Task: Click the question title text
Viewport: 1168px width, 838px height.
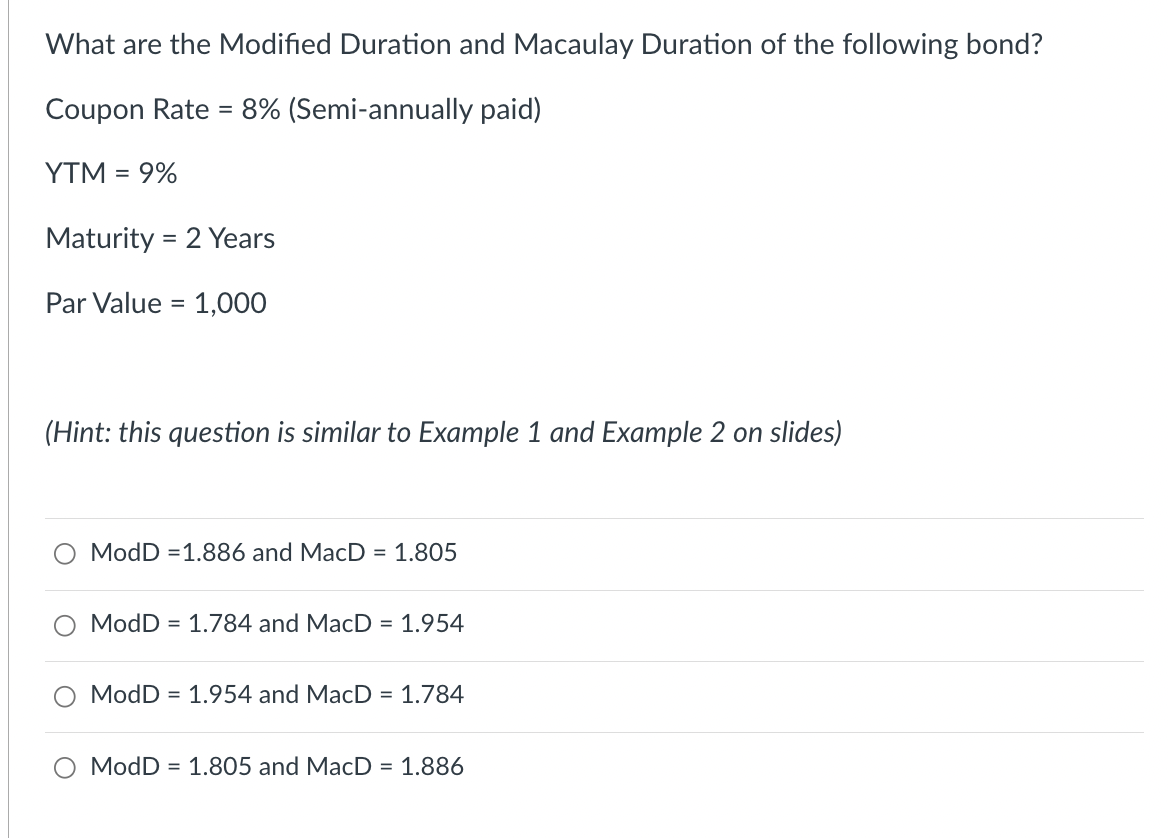Action: point(544,44)
